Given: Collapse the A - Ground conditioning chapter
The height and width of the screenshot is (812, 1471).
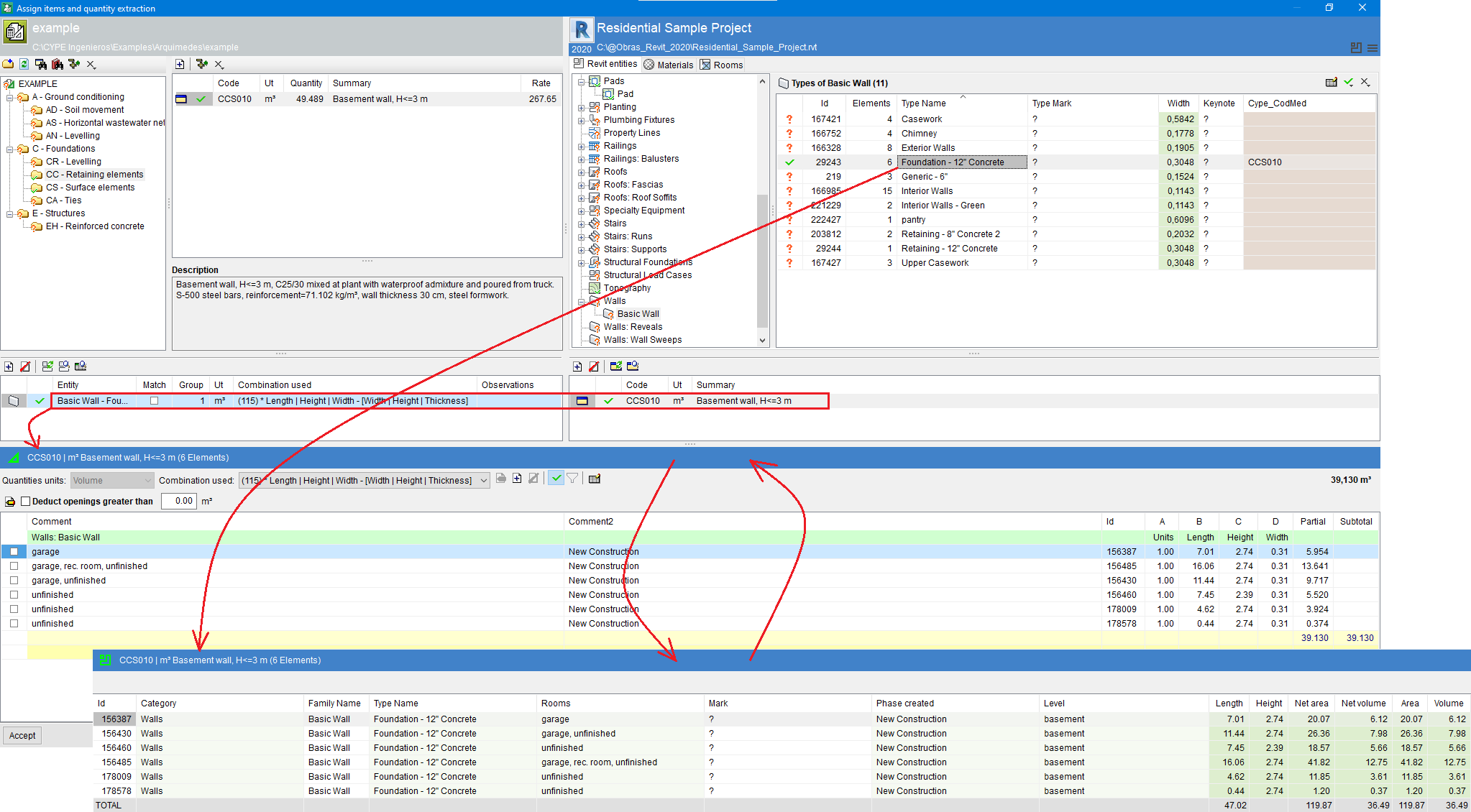Looking at the screenshot, I should [9, 97].
